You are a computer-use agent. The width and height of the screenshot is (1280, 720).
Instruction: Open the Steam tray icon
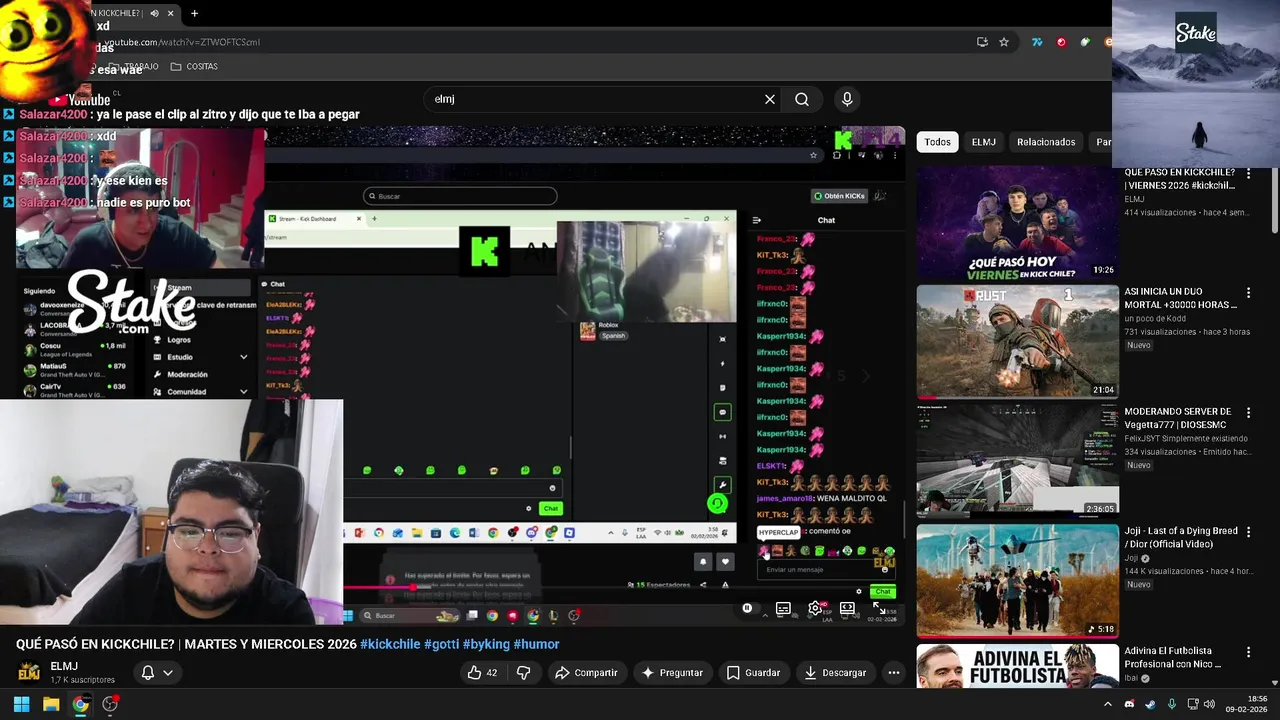pos(1150,704)
